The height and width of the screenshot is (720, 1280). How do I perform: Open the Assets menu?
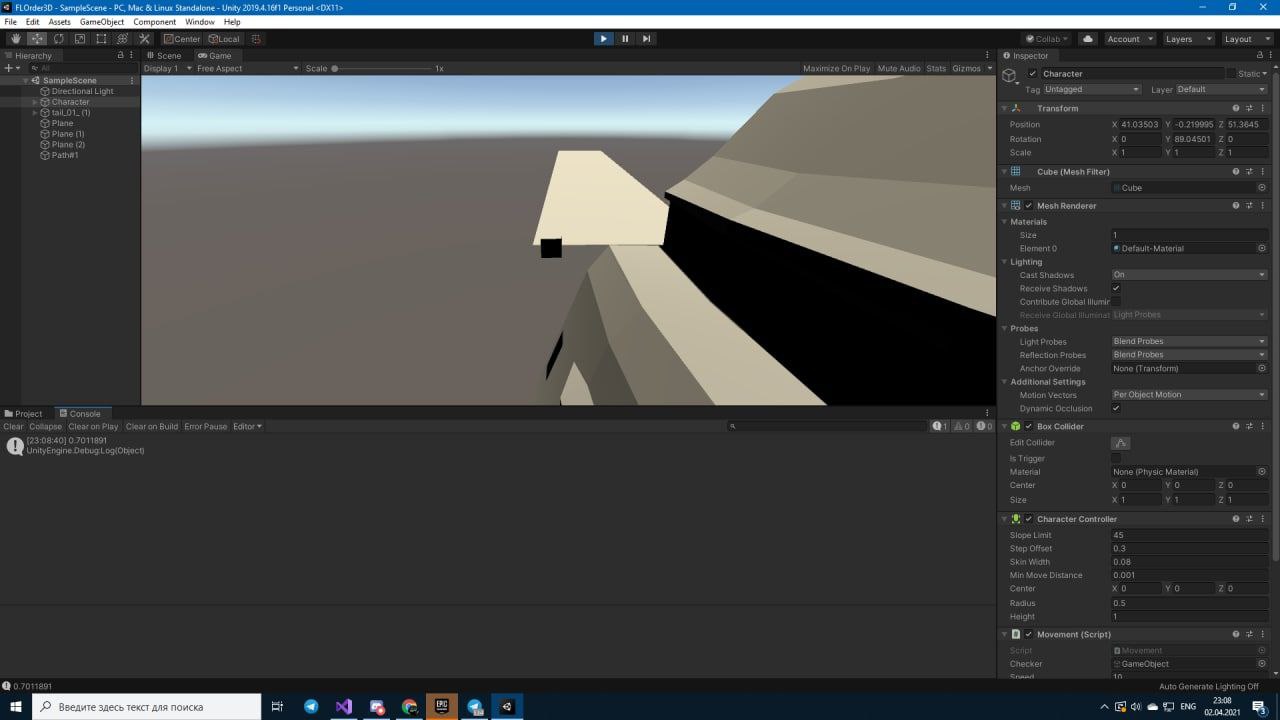pos(60,21)
